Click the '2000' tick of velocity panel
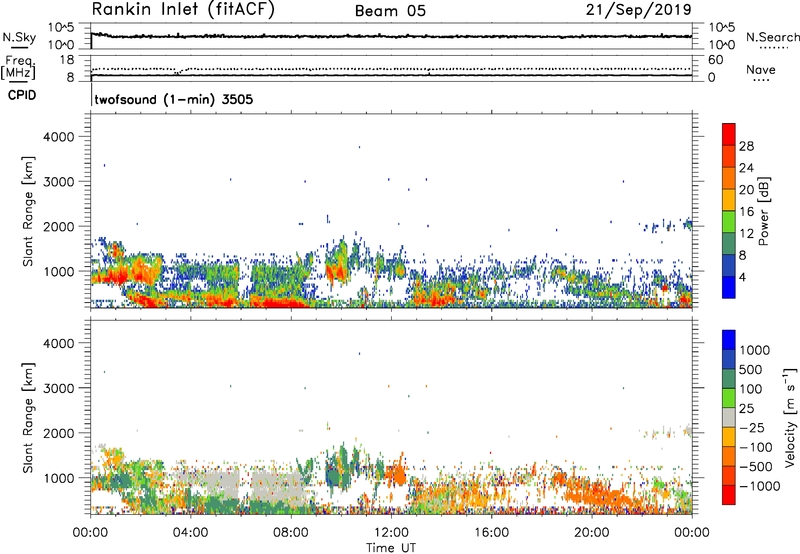This screenshot has height=554, width=800. click(x=59, y=433)
